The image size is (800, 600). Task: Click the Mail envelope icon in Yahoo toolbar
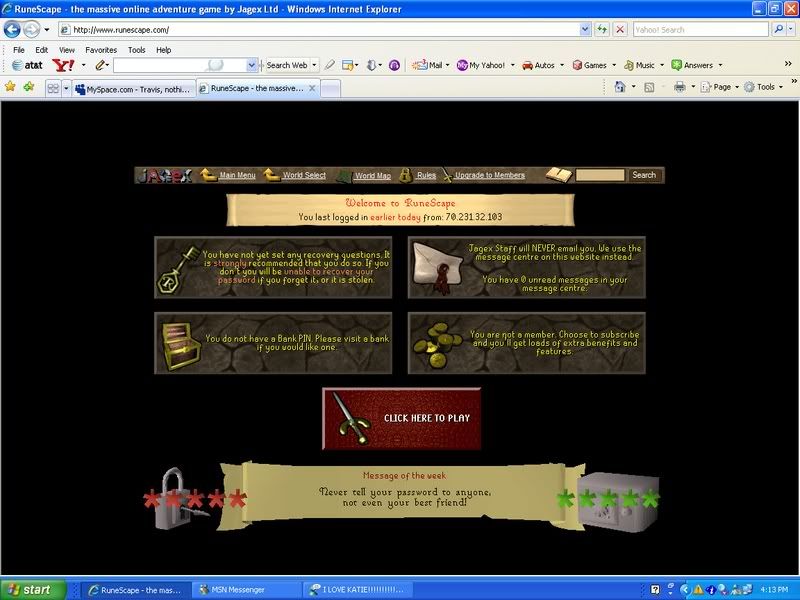(419, 65)
